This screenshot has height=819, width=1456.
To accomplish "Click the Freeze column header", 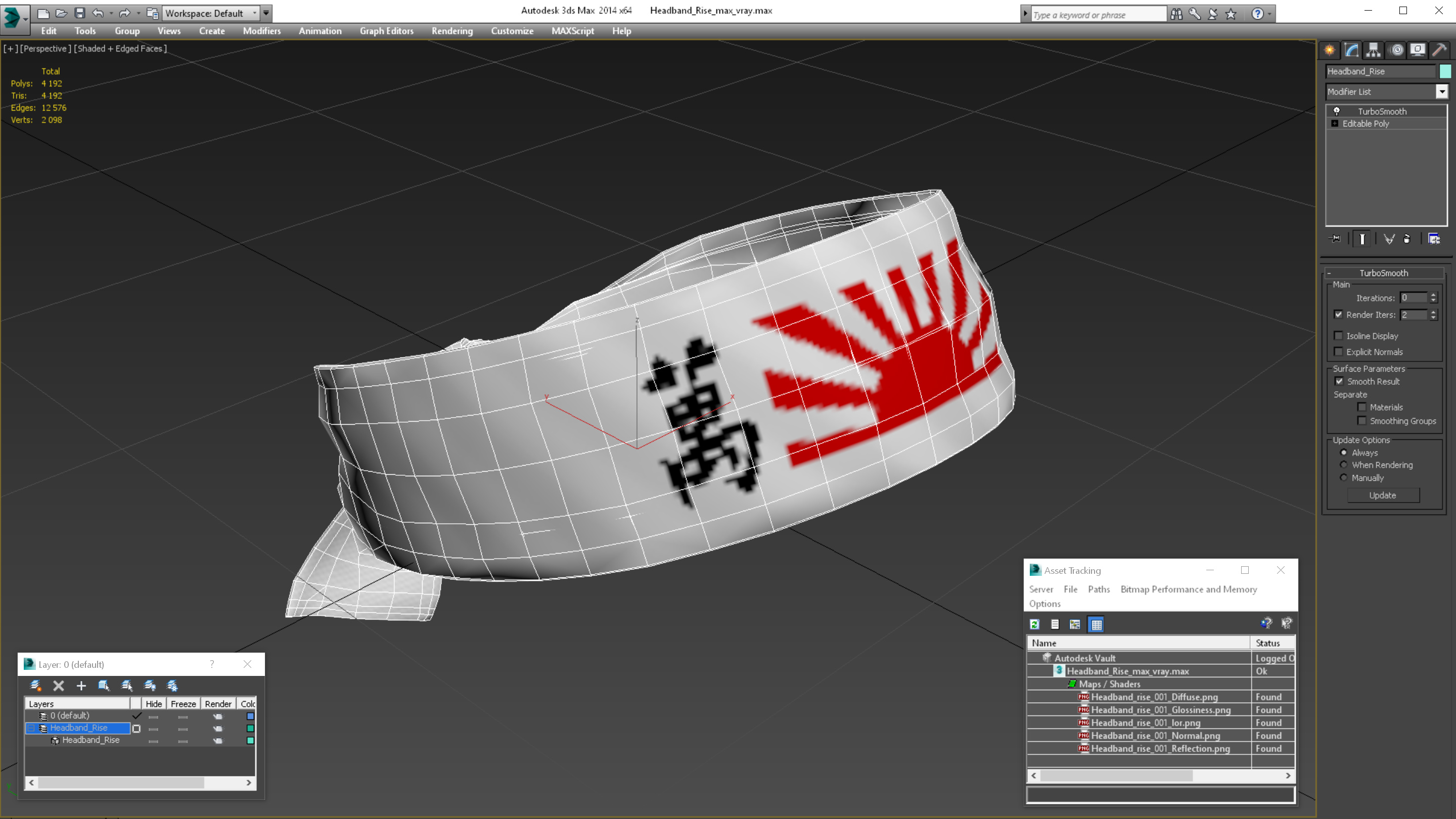I will click(183, 704).
